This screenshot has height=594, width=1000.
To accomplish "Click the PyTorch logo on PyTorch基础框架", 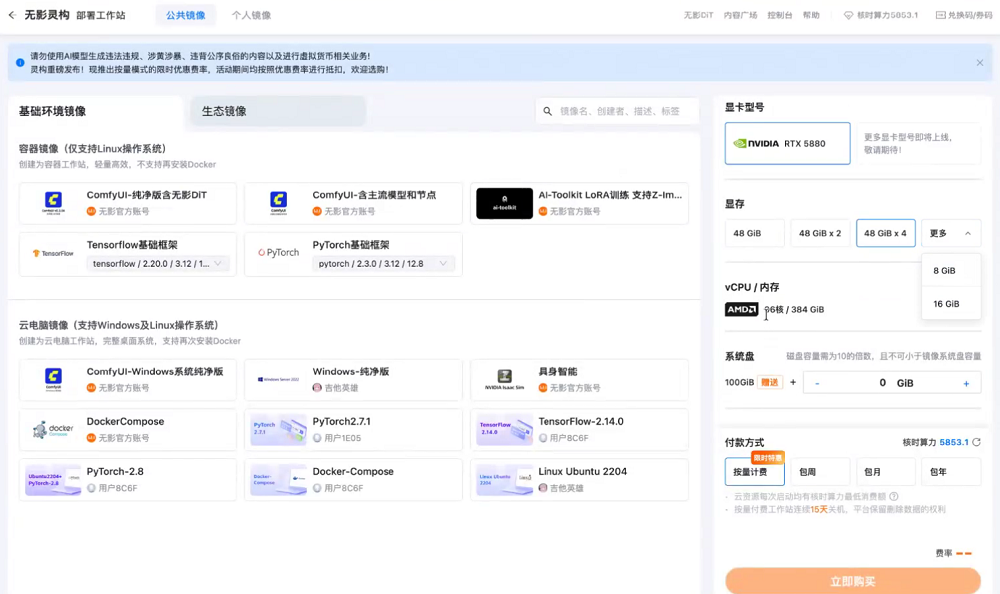I will (277, 252).
